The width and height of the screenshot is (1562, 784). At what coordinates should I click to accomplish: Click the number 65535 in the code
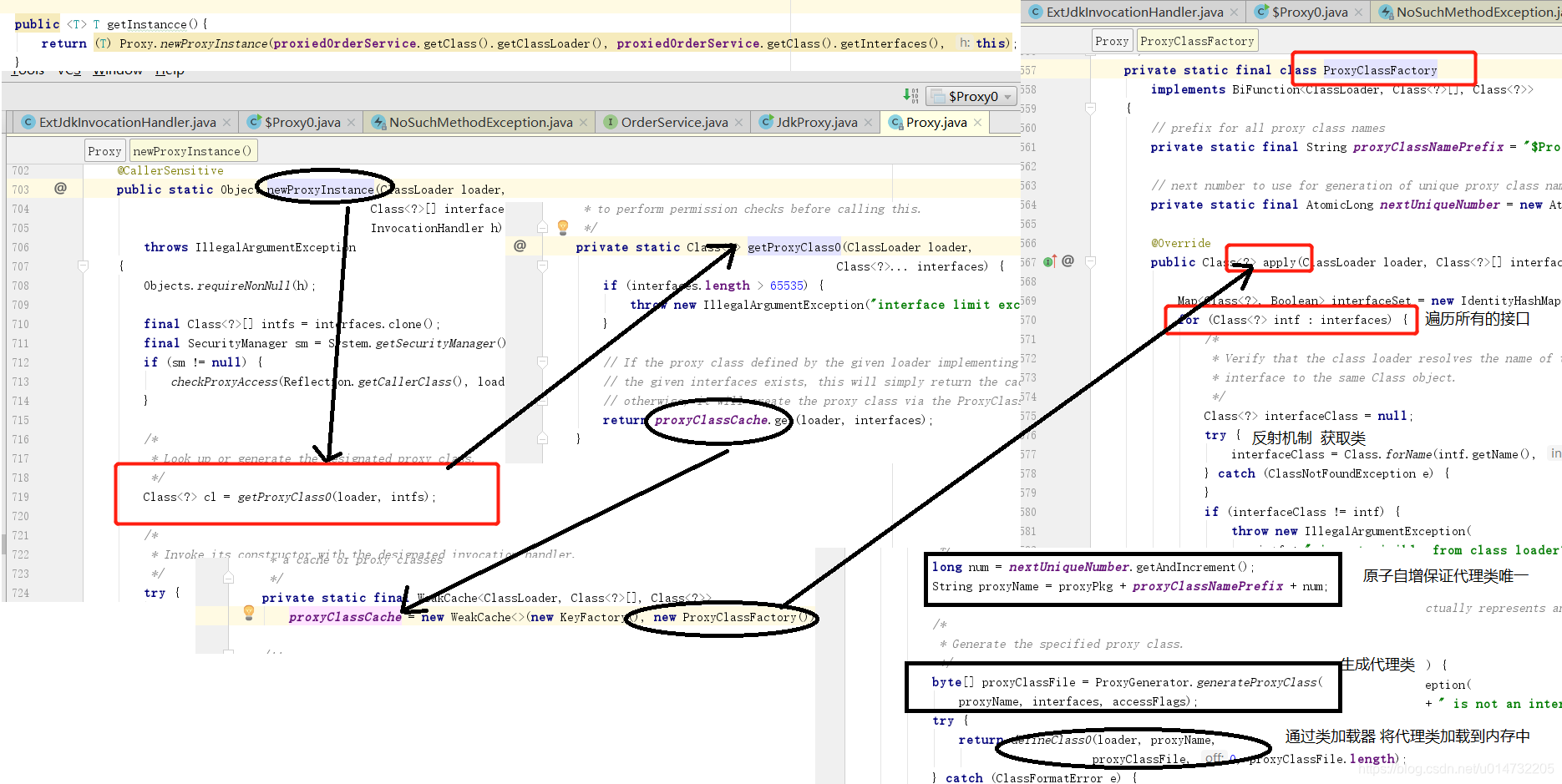(x=788, y=286)
